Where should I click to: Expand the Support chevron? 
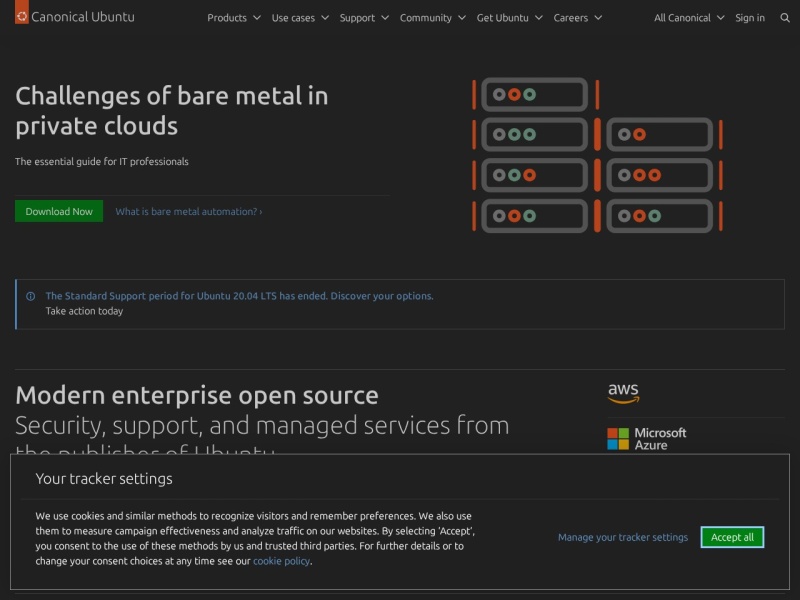tap(385, 18)
